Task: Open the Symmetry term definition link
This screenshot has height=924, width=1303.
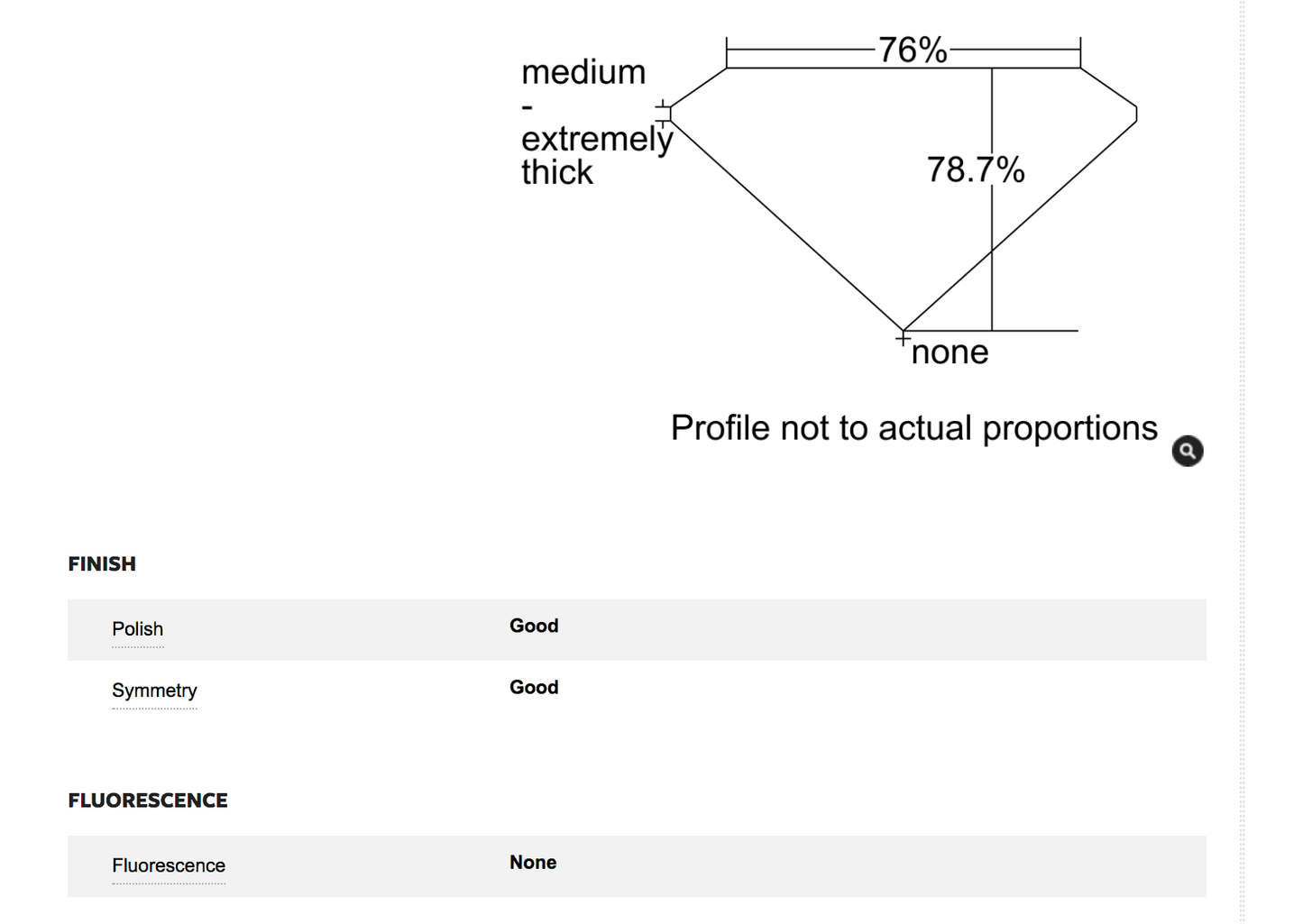Action: (x=154, y=691)
